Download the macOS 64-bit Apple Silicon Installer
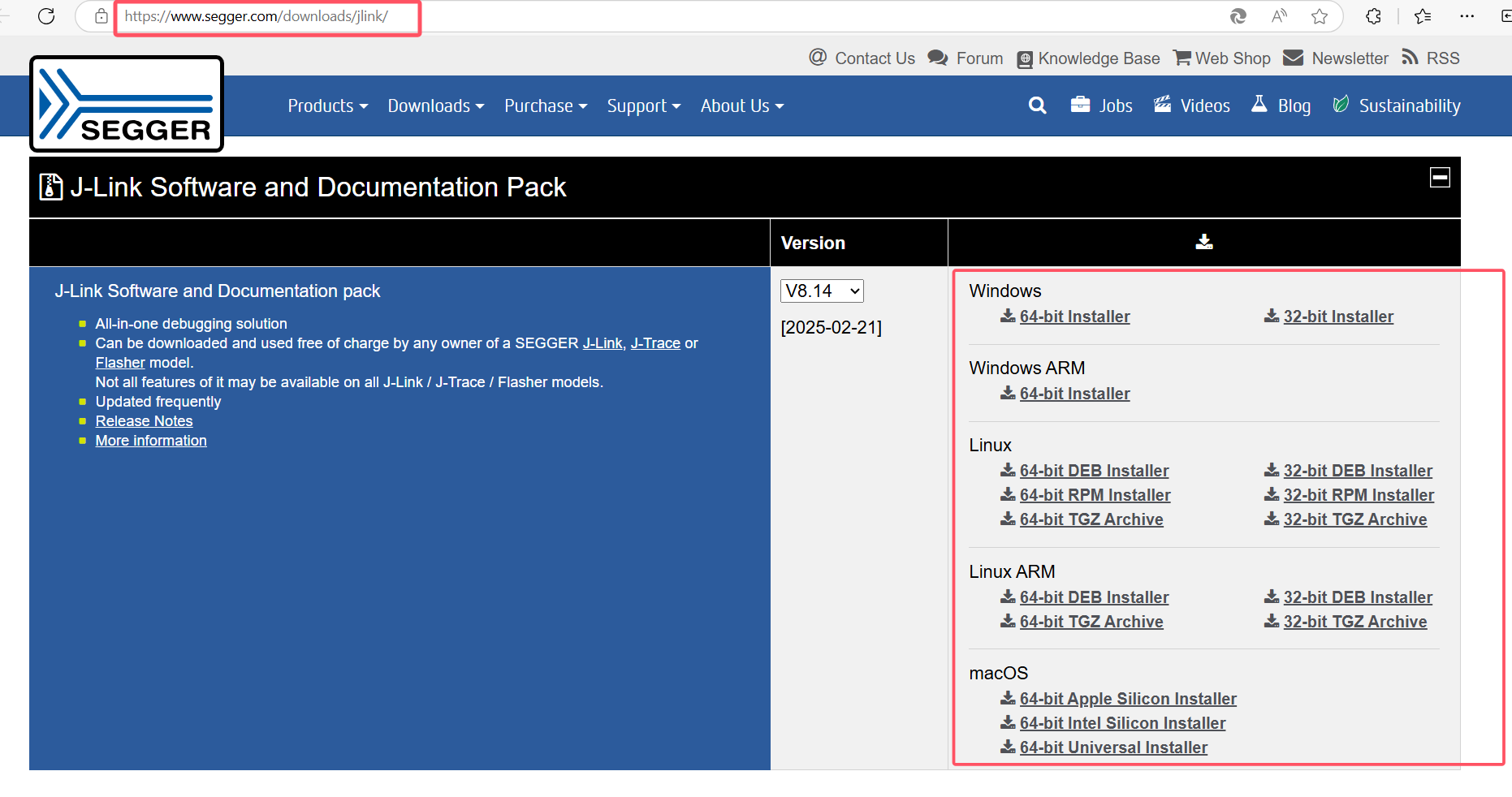The image size is (1512, 797). [x=1128, y=699]
